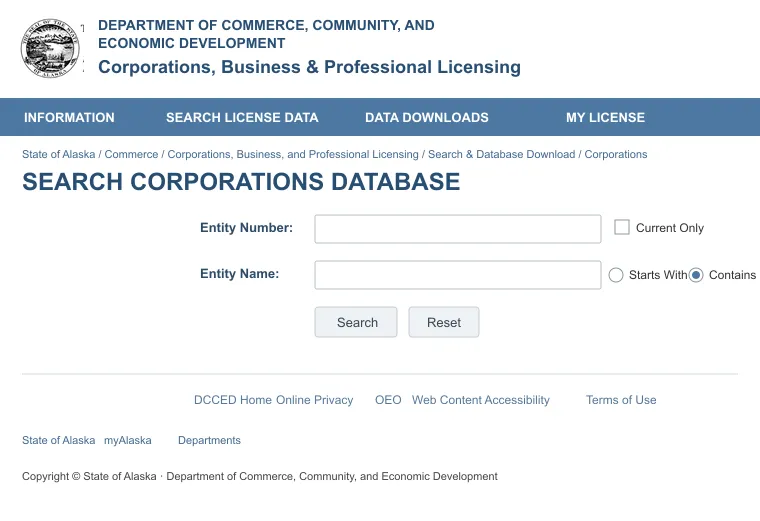Click the Corporations, Business & Professional Licensing heading
The height and width of the screenshot is (521, 760).
[x=309, y=67]
